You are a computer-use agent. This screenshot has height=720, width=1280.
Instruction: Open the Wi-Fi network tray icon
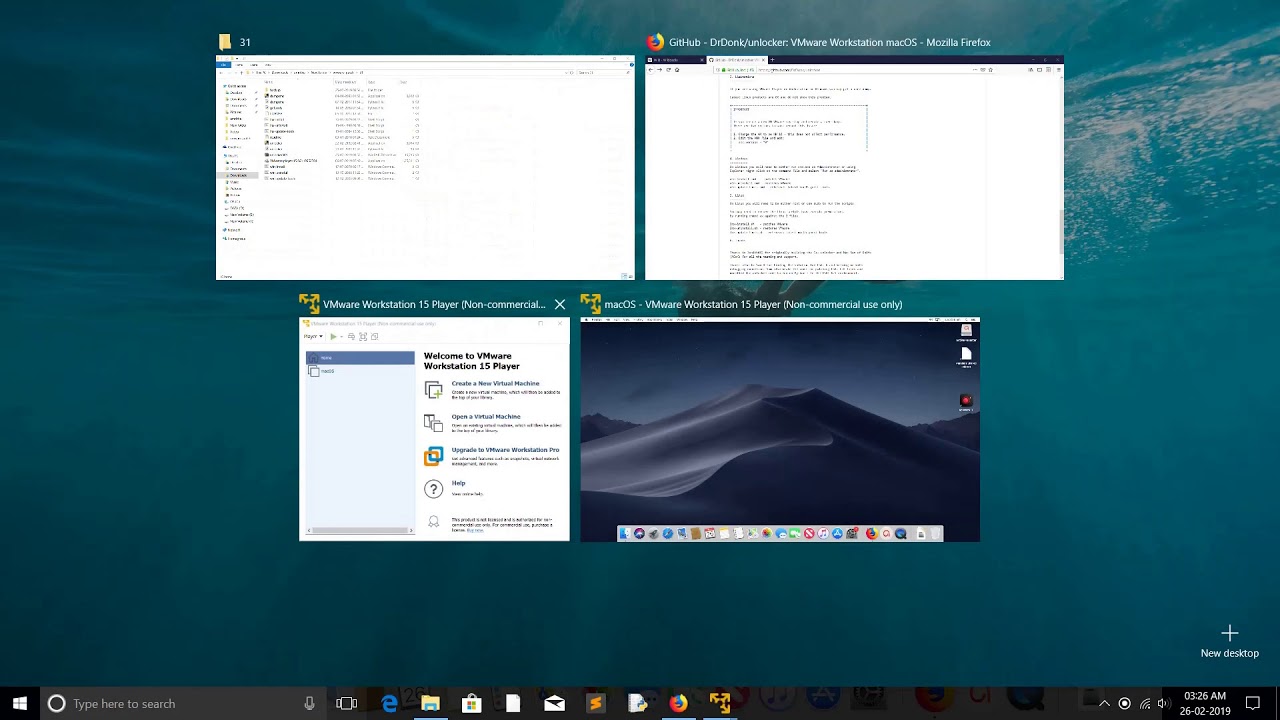pyautogui.click(x=1145, y=703)
